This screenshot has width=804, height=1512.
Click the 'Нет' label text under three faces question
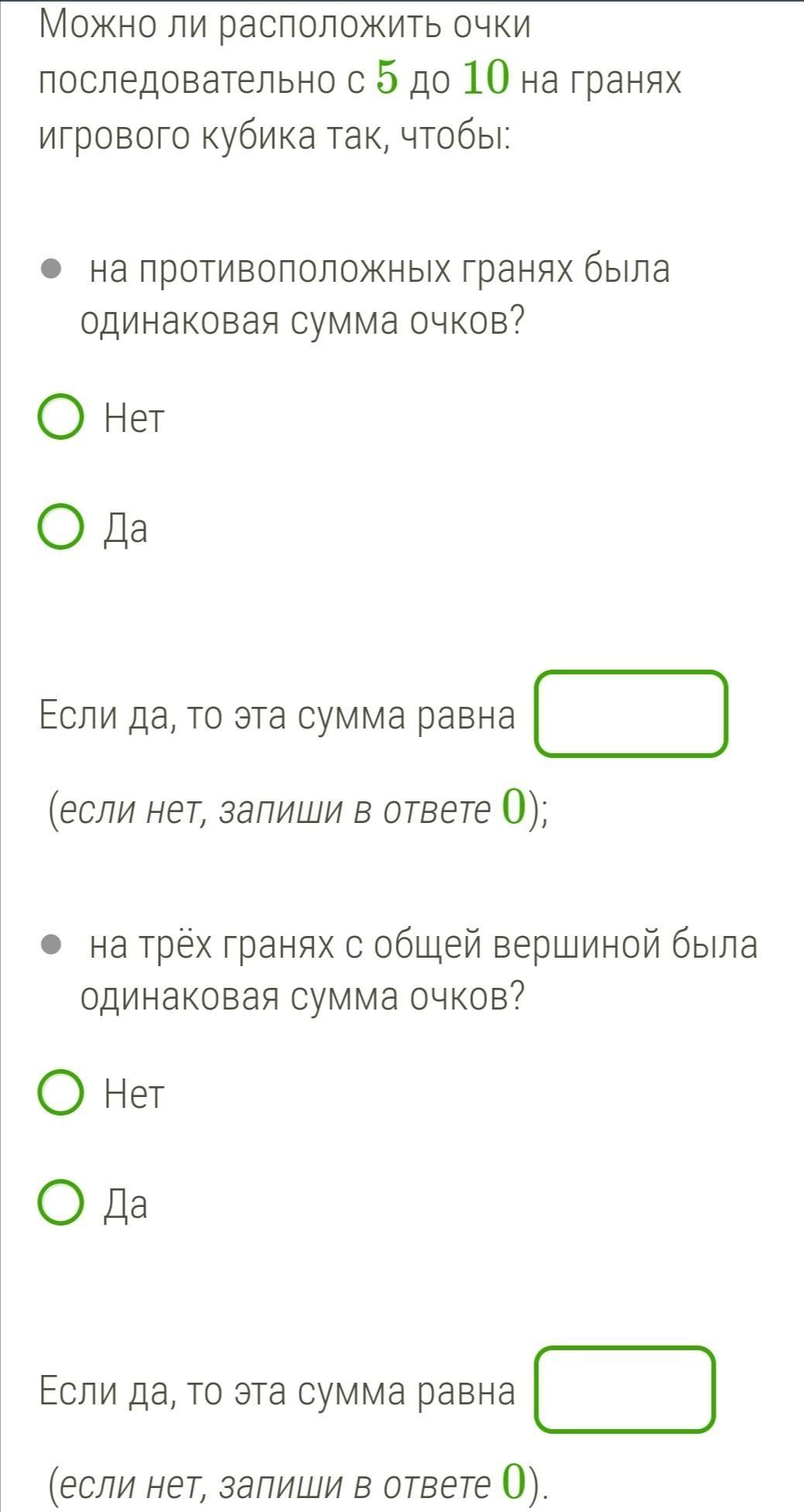(135, 1094)
